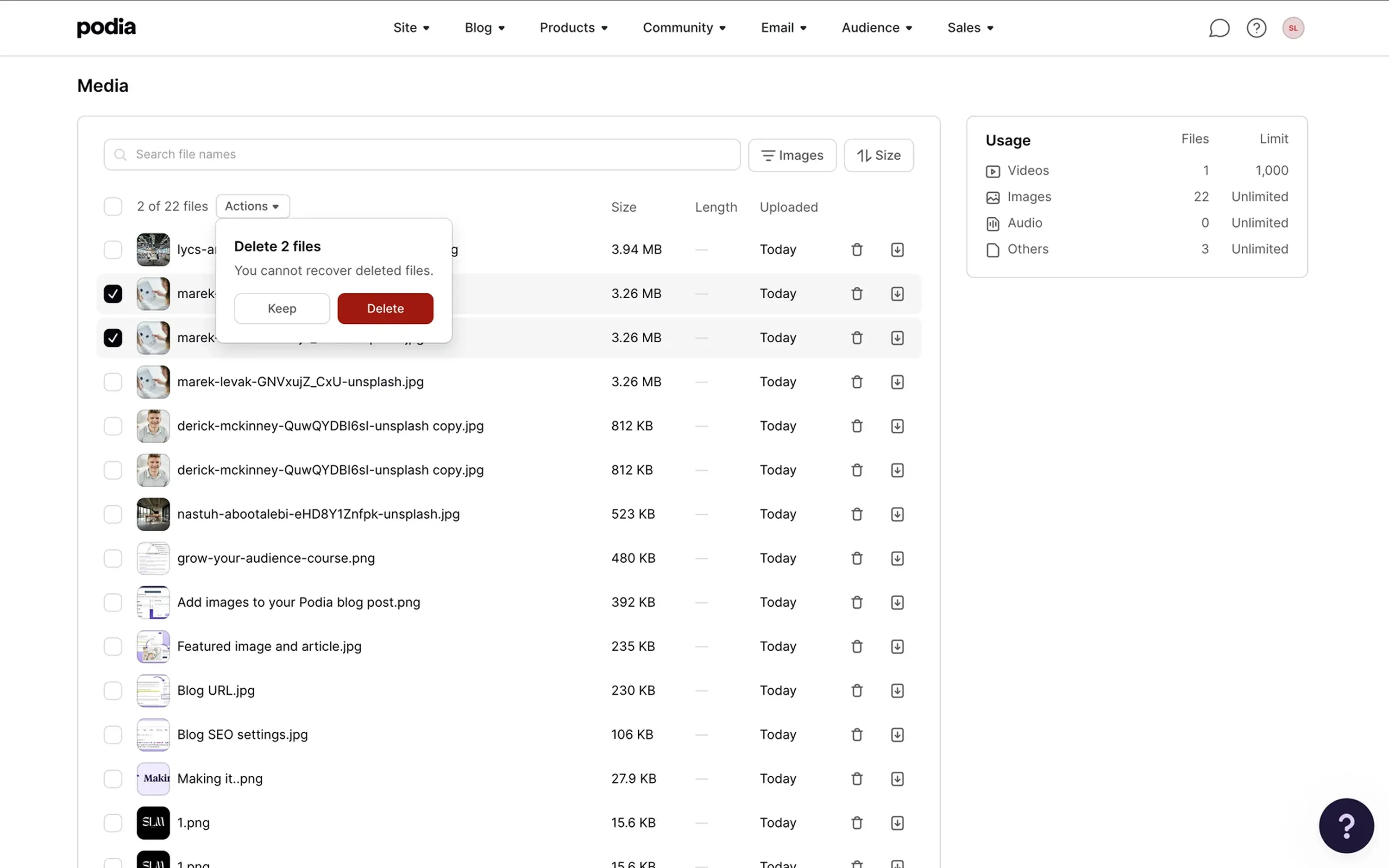Image resolution: width=1389 pixels, height=868 pixels.
Task: Delete nastuh-abootalebi image using trash icon
Action: coord(856,514)
